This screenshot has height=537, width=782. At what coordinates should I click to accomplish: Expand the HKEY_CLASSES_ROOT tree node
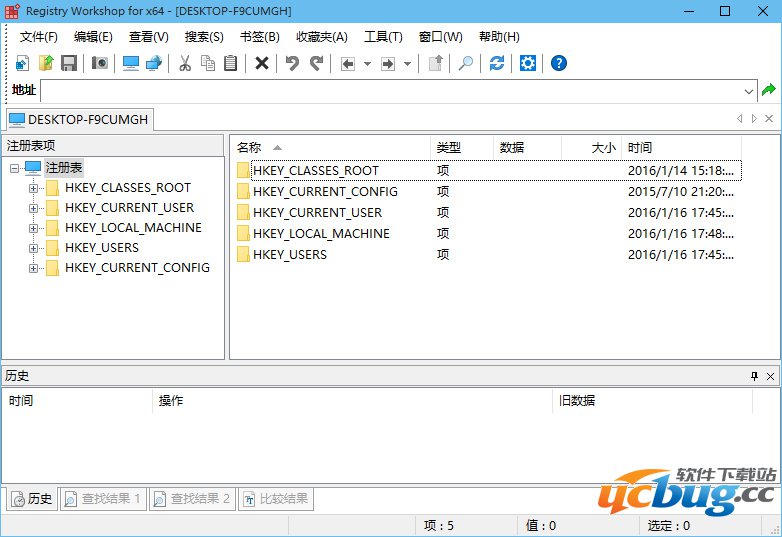click(33, 188)
